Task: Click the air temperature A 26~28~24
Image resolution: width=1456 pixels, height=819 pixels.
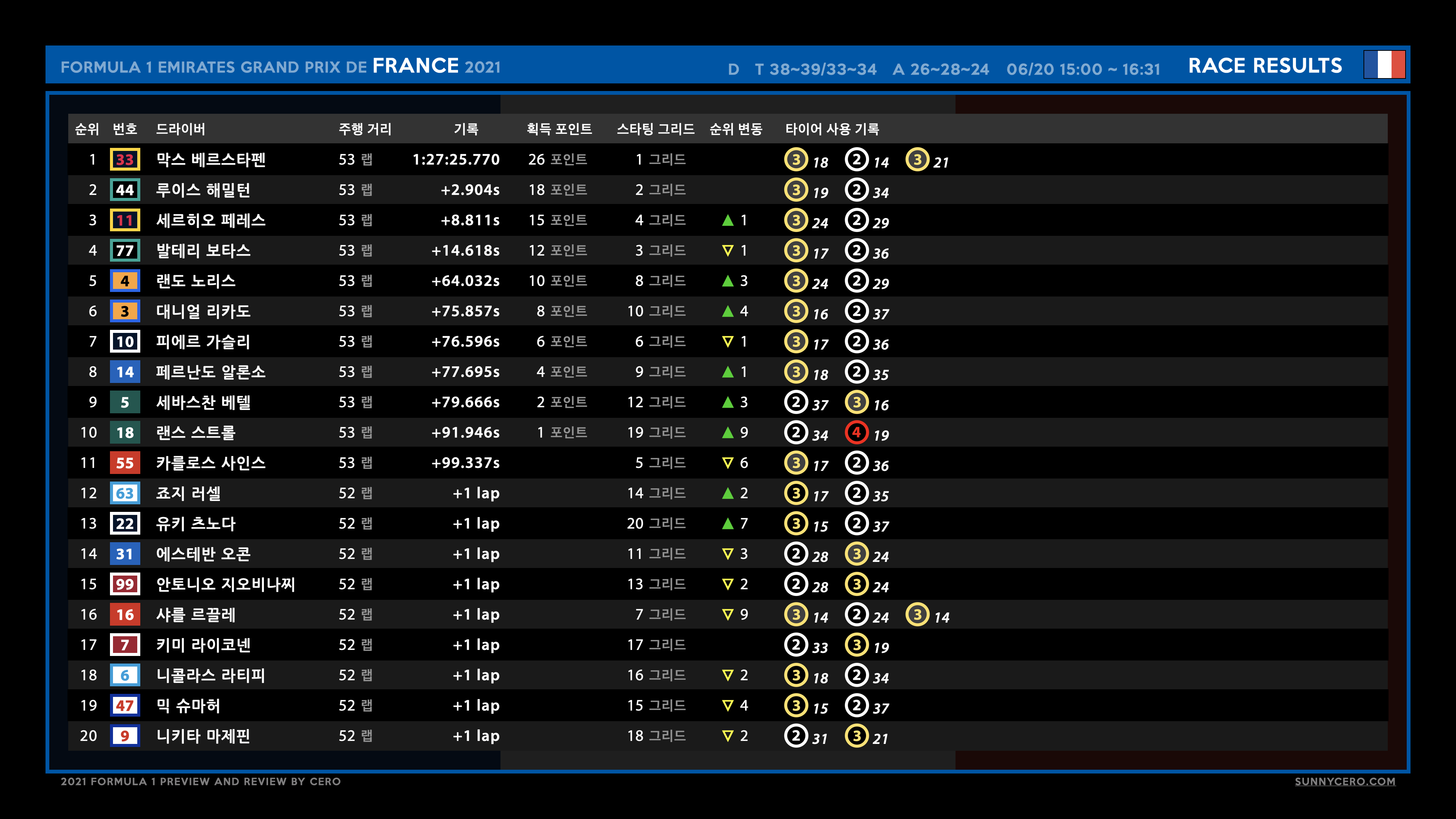Action: pos(941,69)
